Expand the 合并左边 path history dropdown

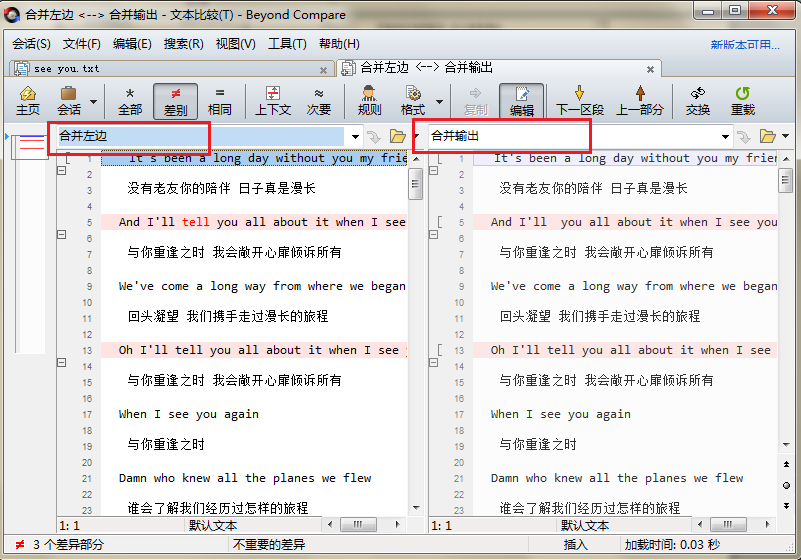point(355,136)
